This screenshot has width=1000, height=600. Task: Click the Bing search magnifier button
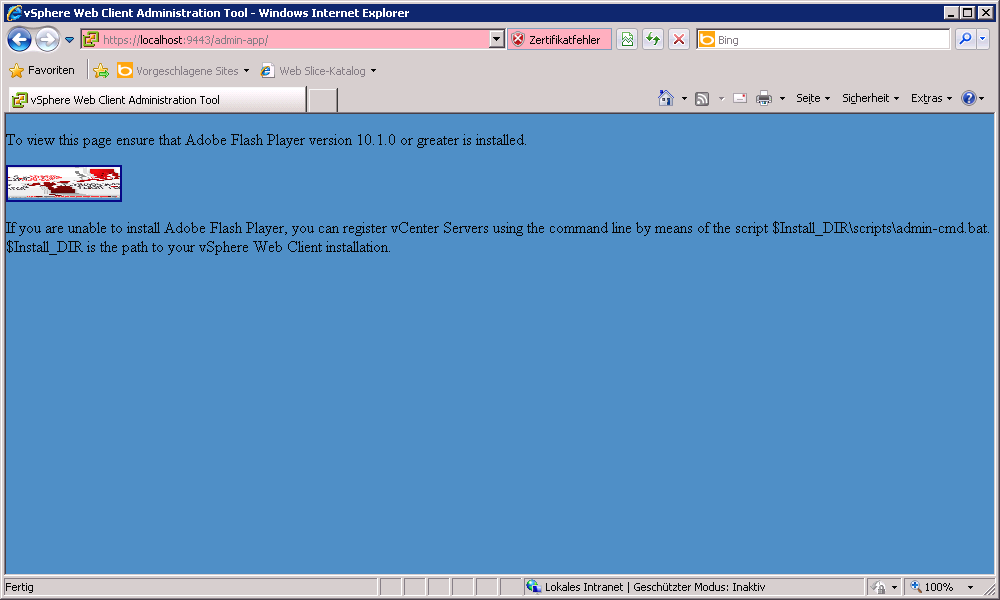pyautogui.click(x=965, y=40)
